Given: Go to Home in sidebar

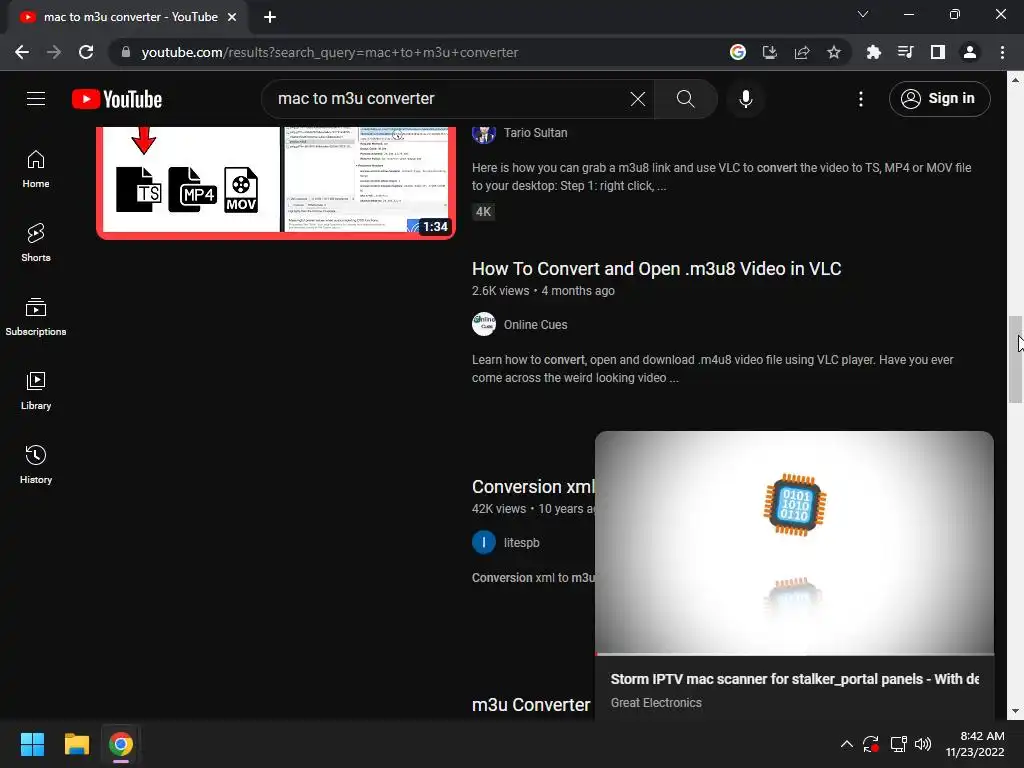Looking at the screenshot, I should point(36,169).
